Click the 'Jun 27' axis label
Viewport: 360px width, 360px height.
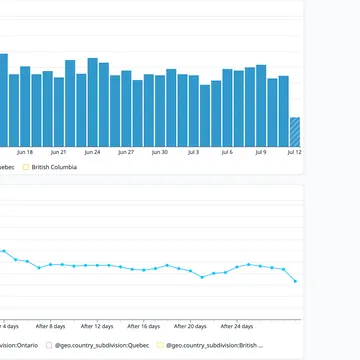[126, 152]
